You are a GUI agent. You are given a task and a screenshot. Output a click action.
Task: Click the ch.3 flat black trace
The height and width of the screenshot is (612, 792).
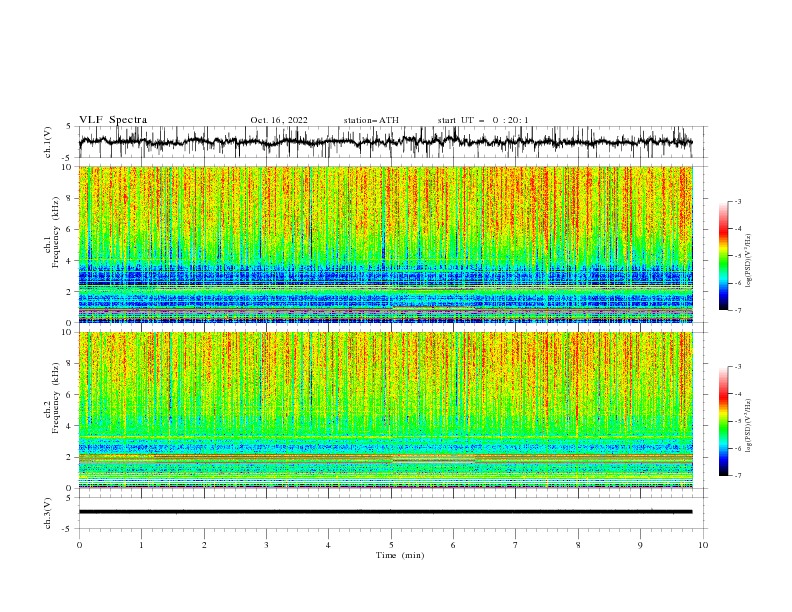[386, 512]
